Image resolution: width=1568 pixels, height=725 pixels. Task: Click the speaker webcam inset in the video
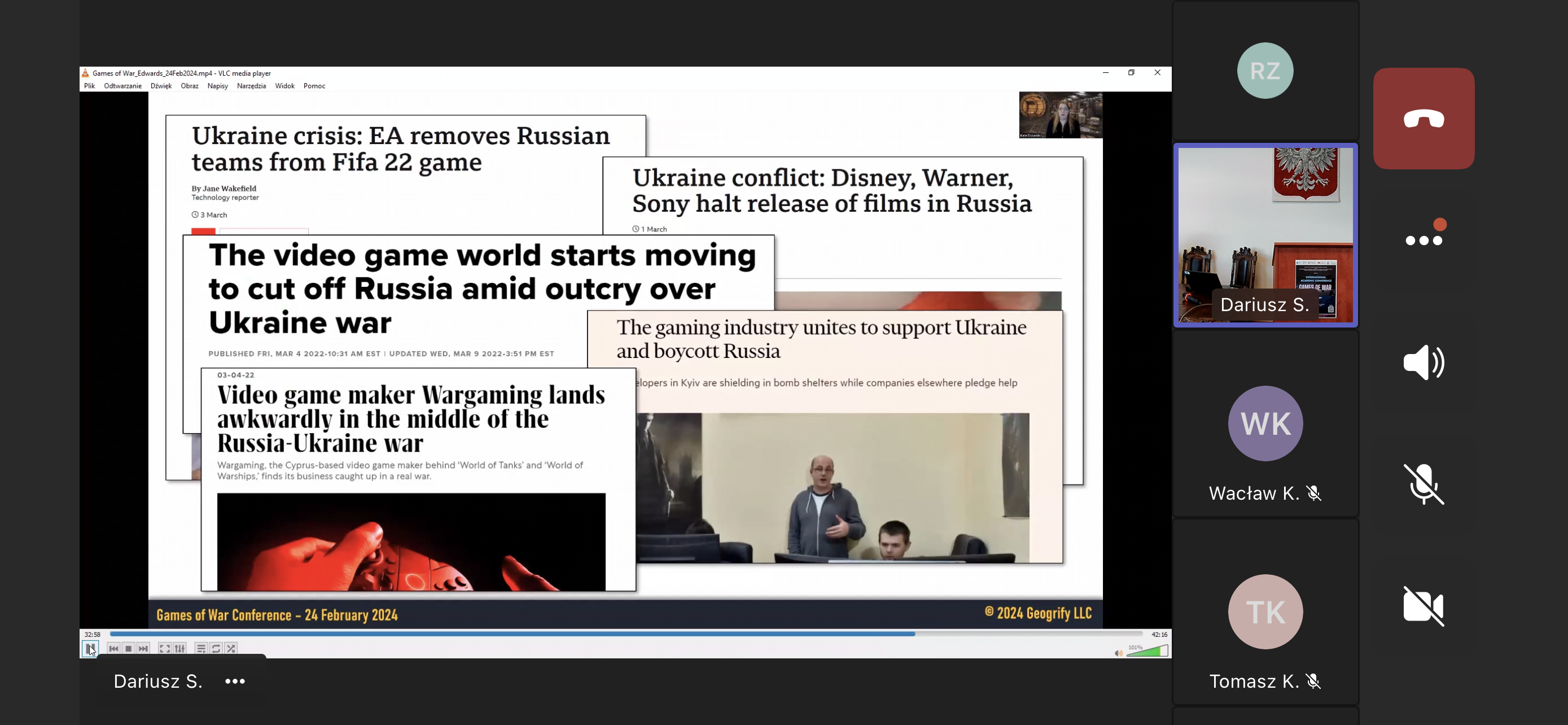[x=1061, y=115]
